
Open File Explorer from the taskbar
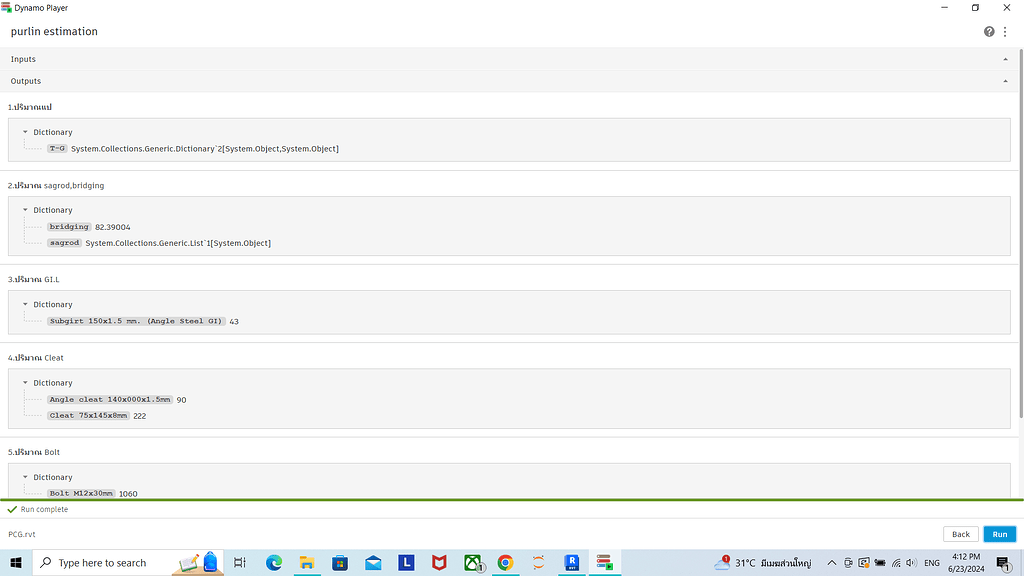pos(306,562)
